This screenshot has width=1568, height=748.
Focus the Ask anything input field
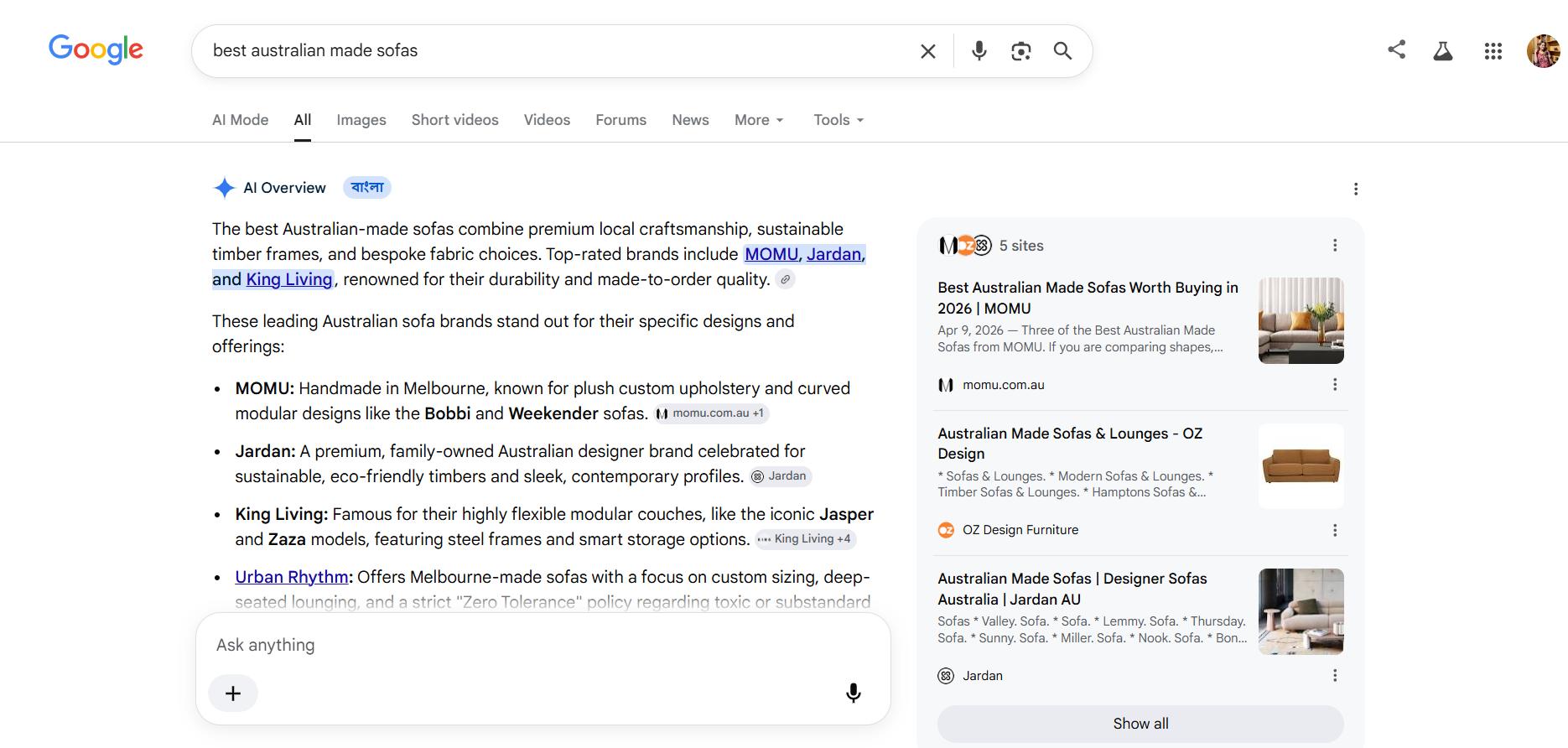[543, 645]
